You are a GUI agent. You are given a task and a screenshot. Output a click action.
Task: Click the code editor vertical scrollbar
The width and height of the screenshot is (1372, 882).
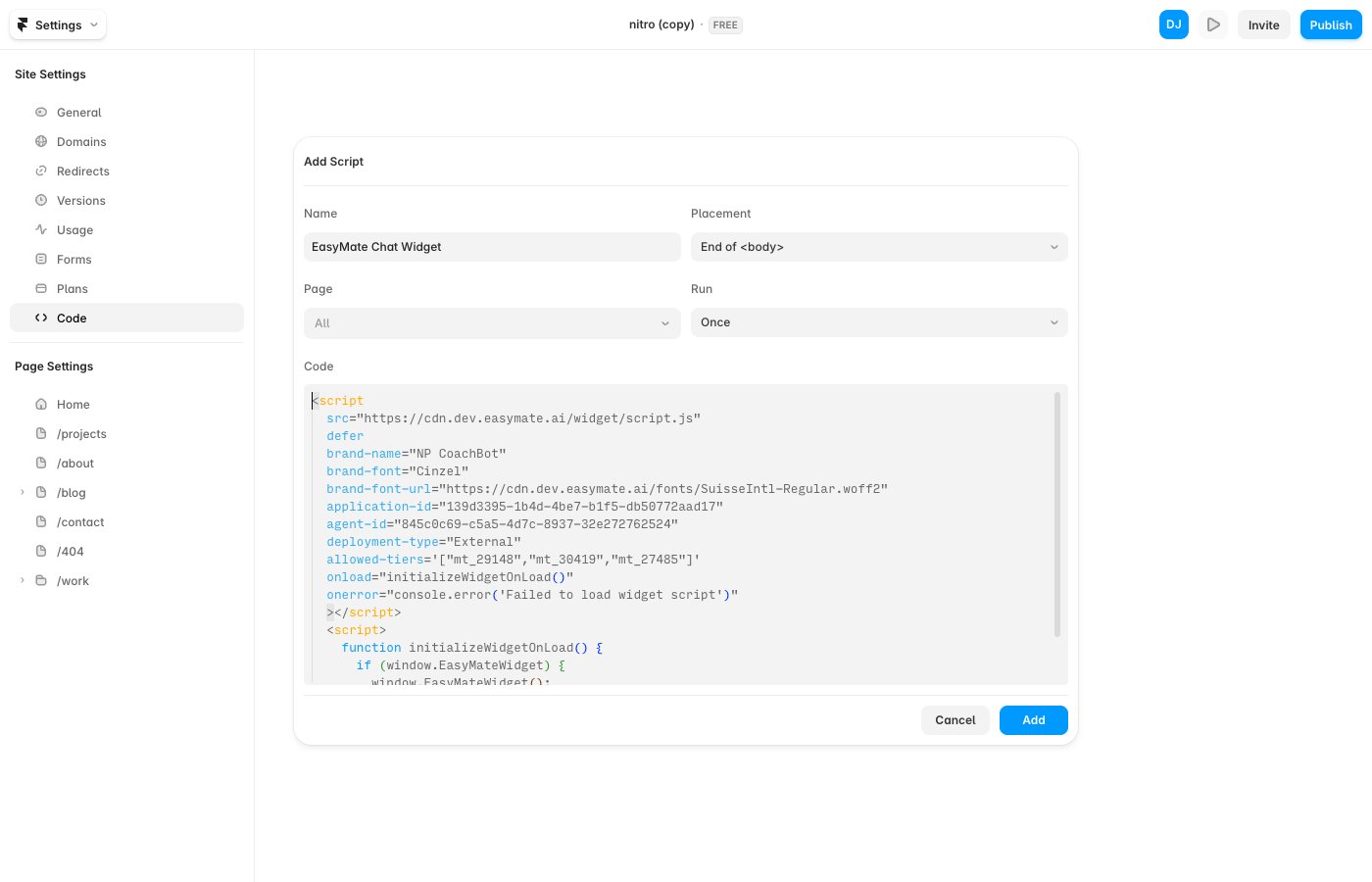point(1057,514)
